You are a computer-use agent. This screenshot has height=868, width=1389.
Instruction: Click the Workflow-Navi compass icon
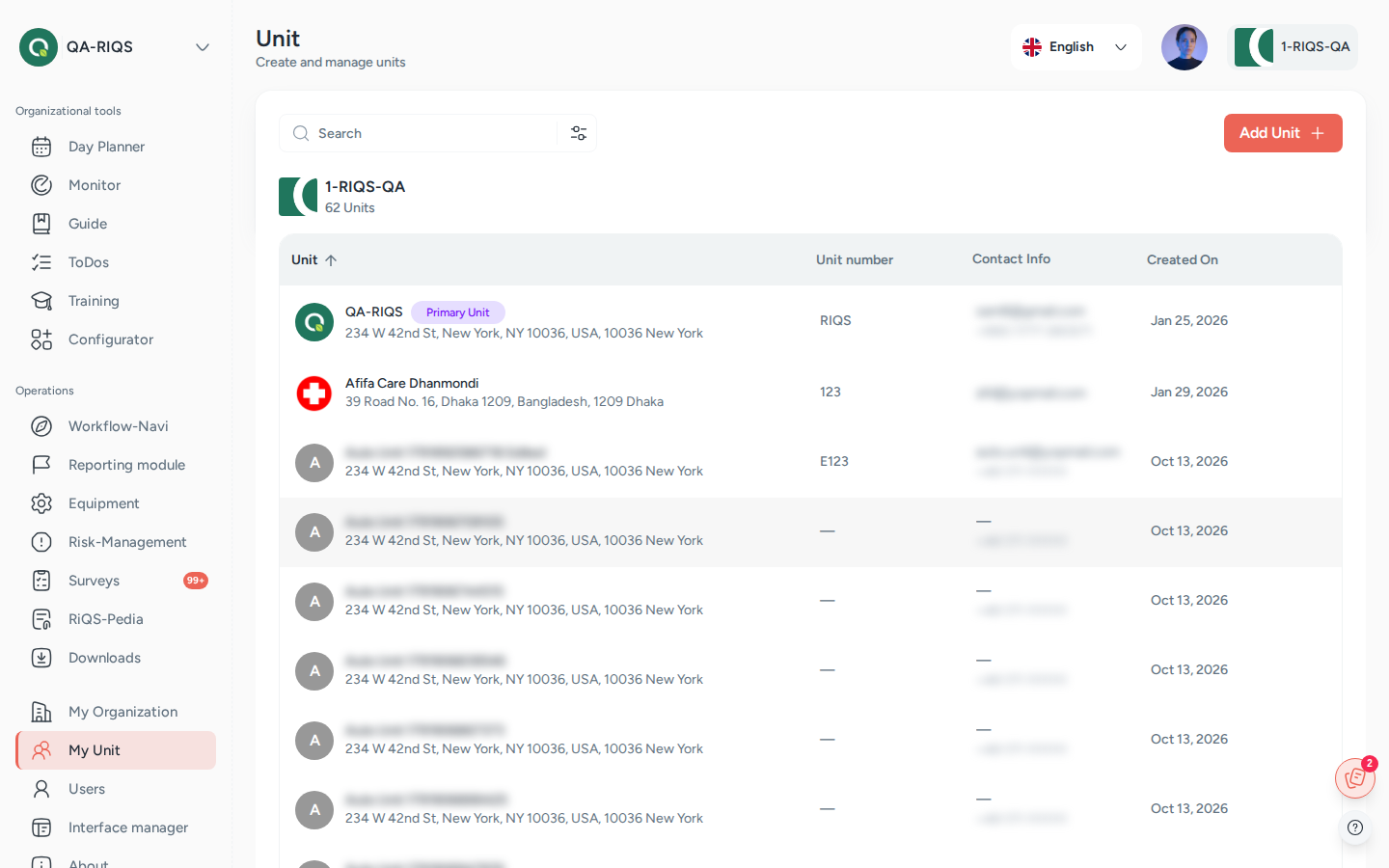[41, 426]
